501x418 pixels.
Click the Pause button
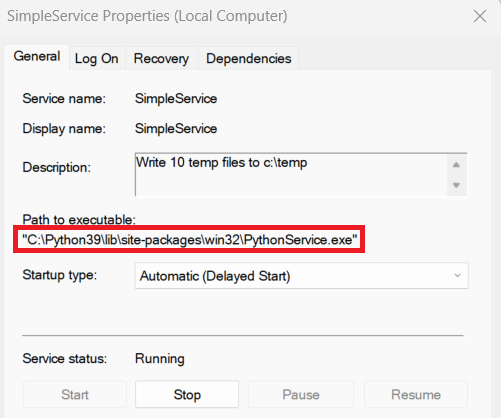coord(301,394)
